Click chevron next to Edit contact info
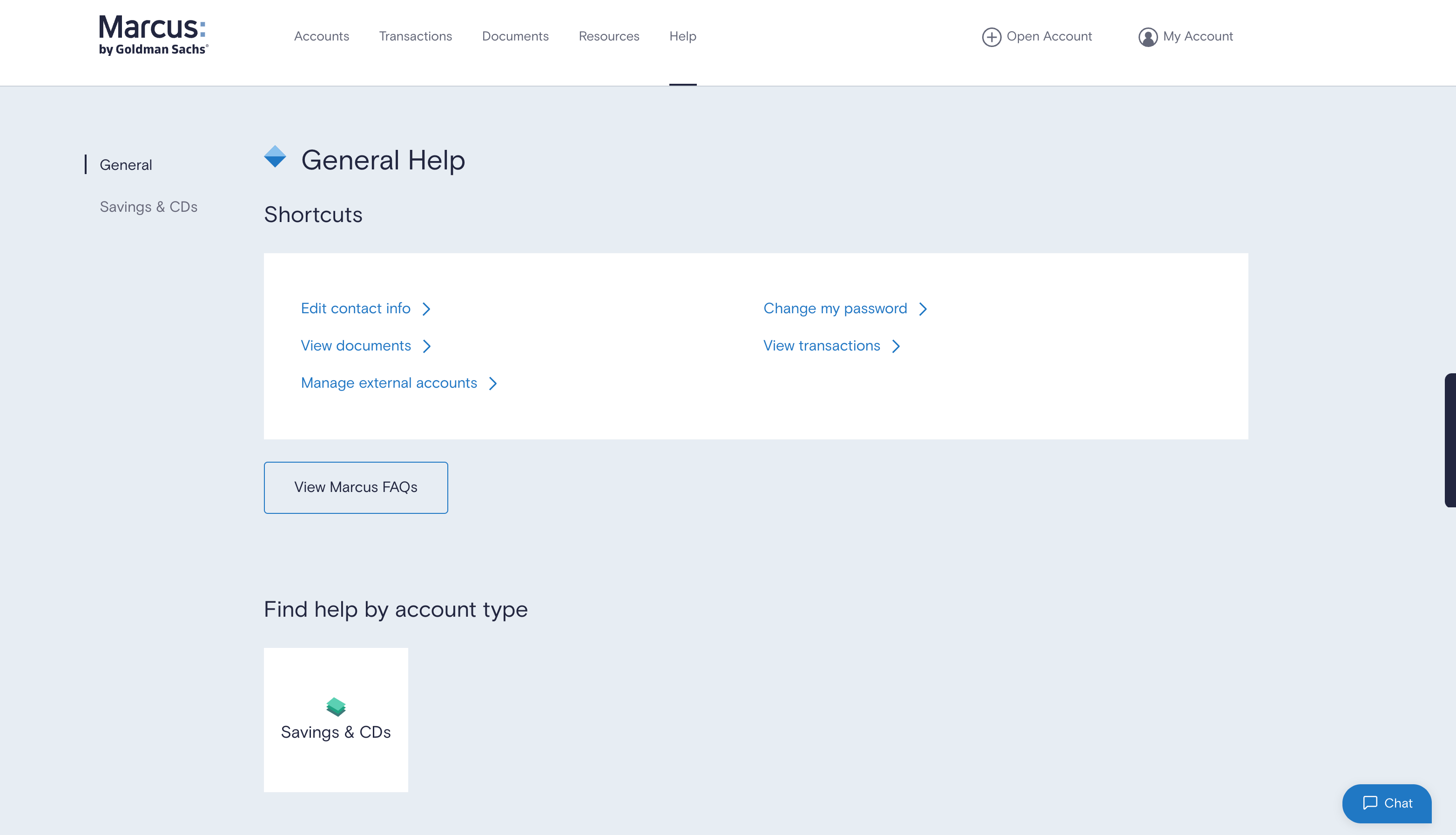The width and height of the screenshot is (1456, 835). click(x=426, y=309)
